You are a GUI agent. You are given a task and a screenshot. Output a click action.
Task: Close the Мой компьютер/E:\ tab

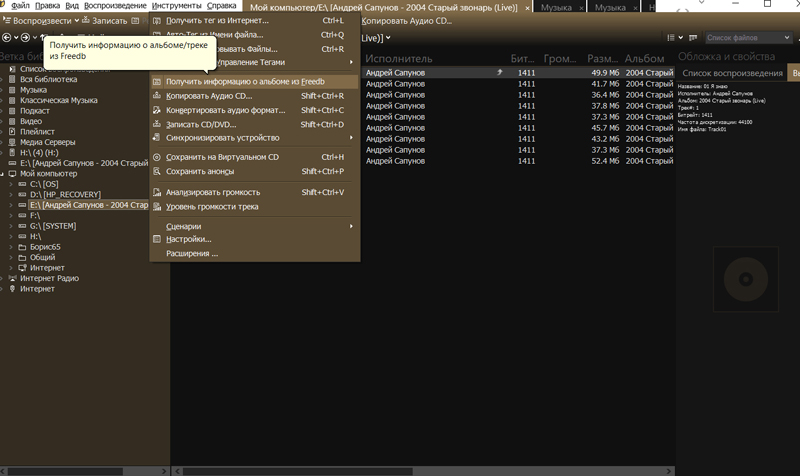coord(527,8)
